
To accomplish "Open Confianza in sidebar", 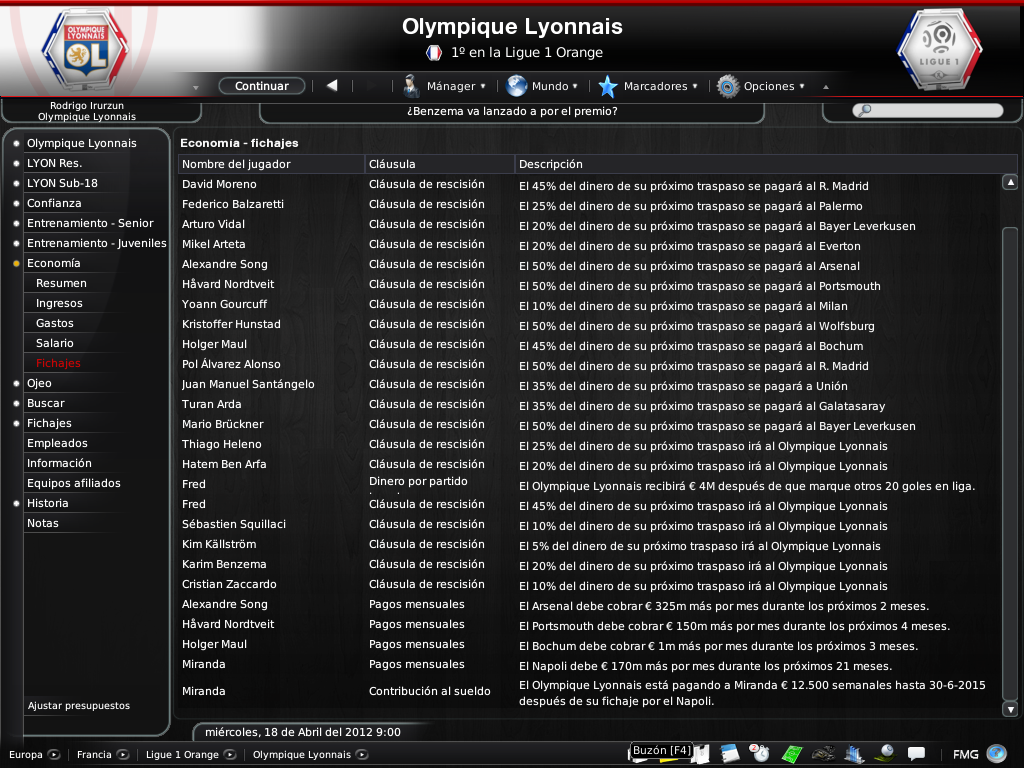I will pos(54,203).
